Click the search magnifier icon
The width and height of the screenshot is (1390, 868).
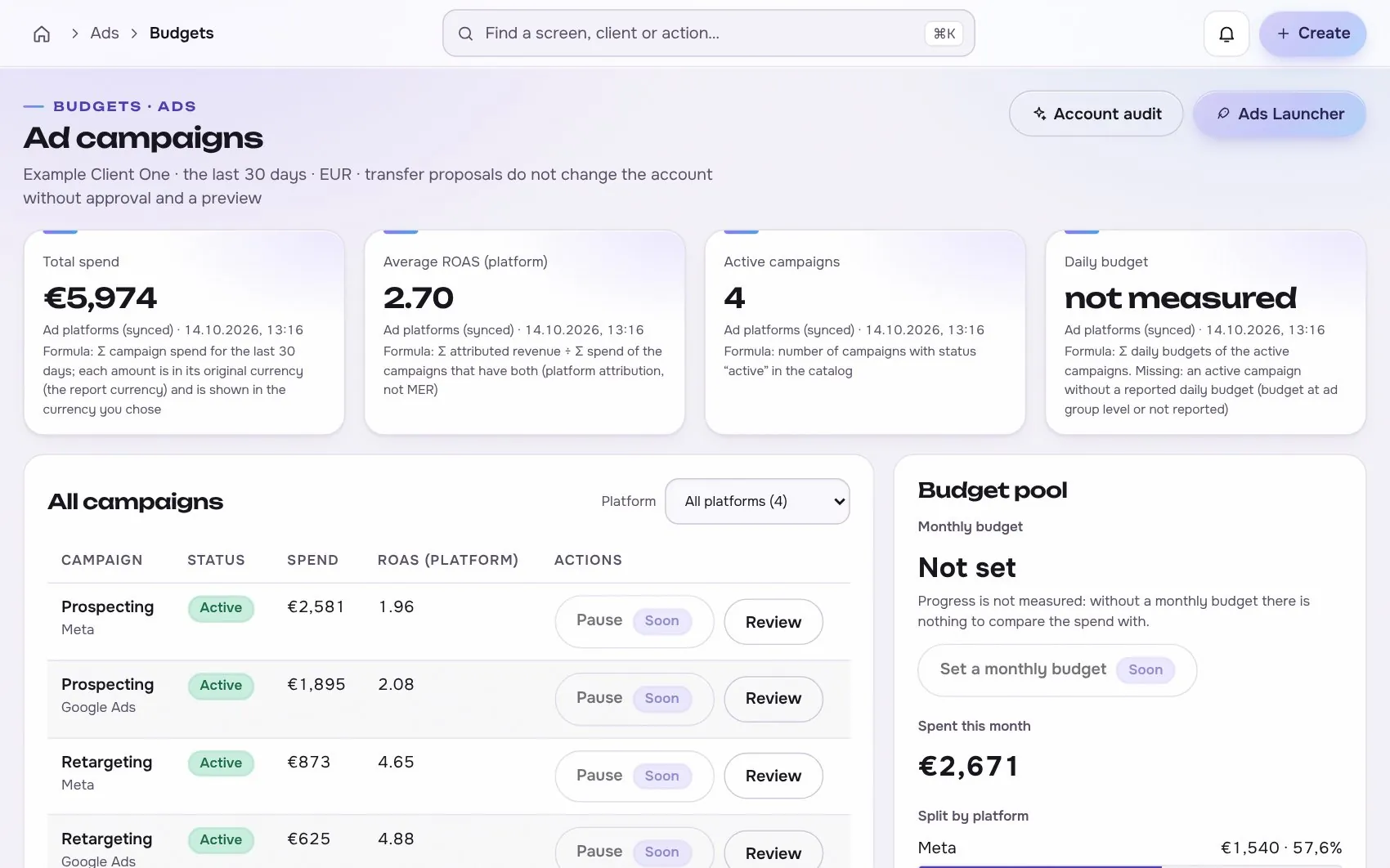tap(465, 34)
